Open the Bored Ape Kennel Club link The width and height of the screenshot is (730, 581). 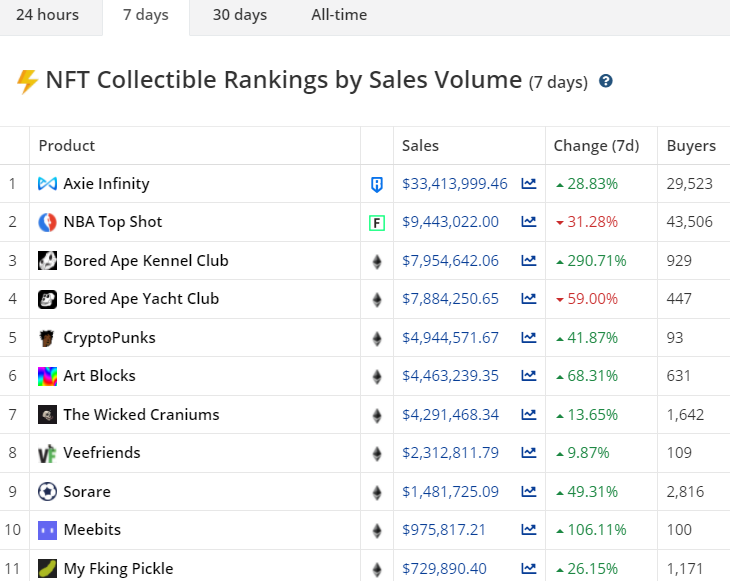(146, 261)
